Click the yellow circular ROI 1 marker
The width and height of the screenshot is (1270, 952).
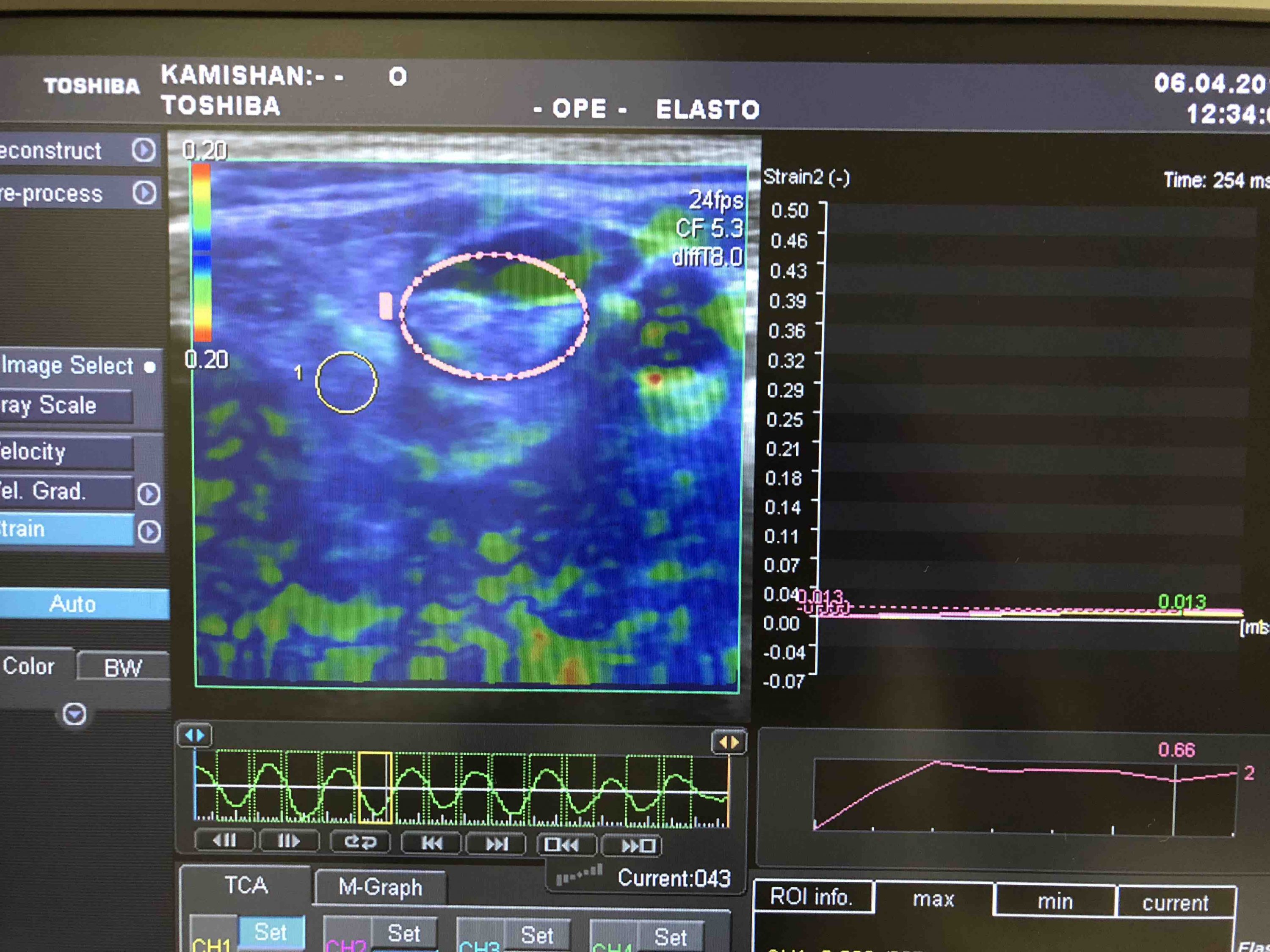click(x=346, y=382)
